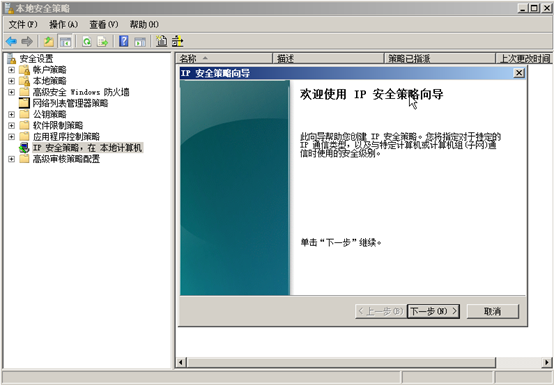Viewport: 554px width, 385px height.
Task: Click the 安全设置 root node icon
Action: point(12,59)
